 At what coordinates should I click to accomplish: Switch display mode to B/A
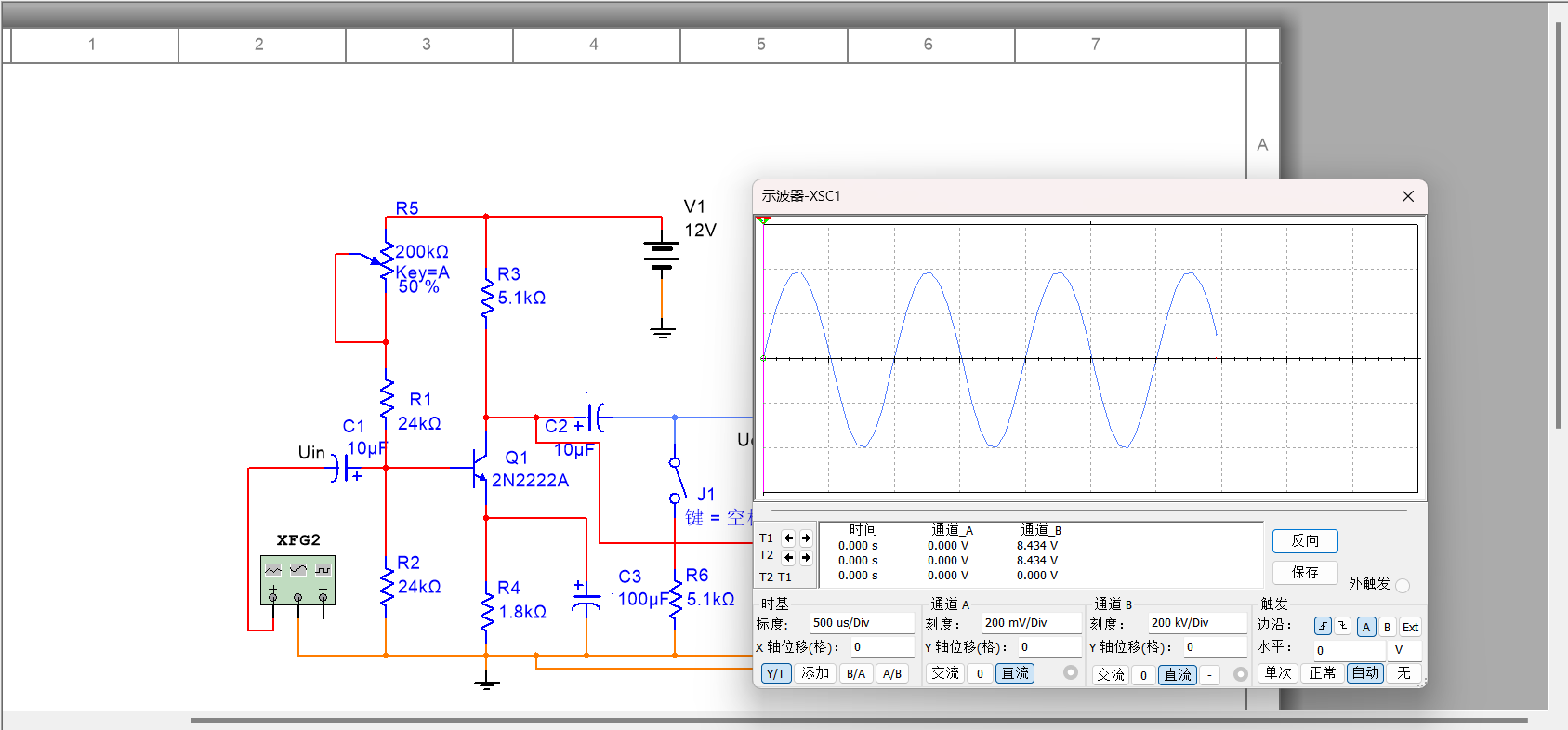856,674
